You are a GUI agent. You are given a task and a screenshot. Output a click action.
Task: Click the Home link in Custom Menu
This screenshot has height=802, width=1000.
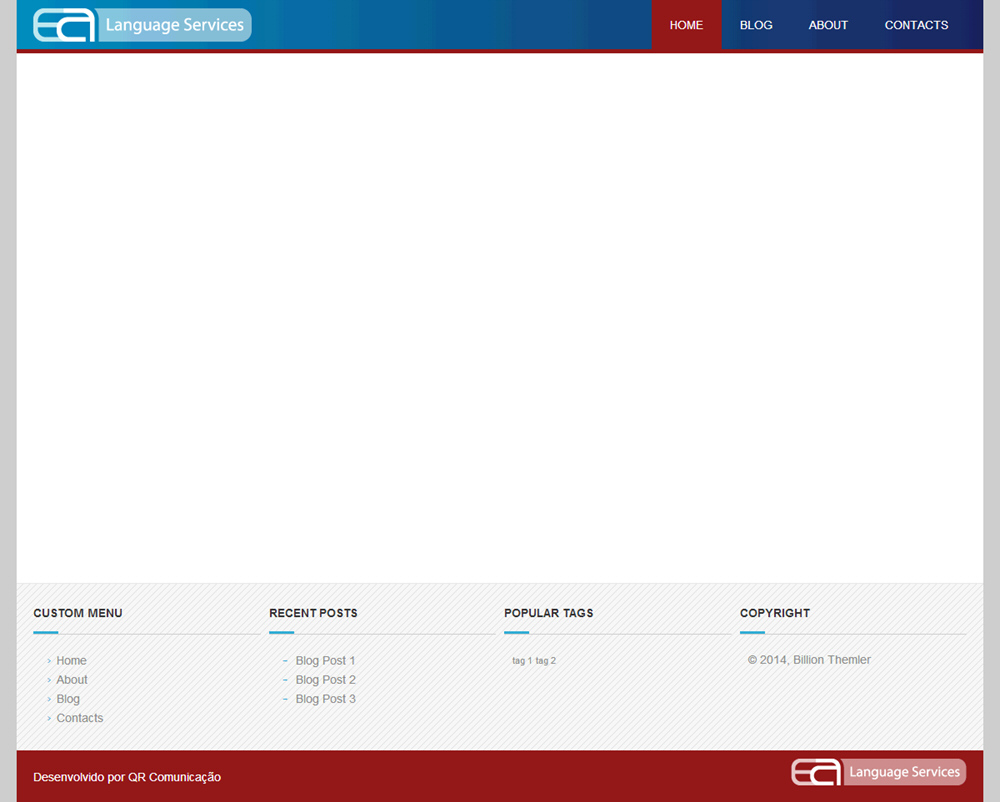pos(71,660)
